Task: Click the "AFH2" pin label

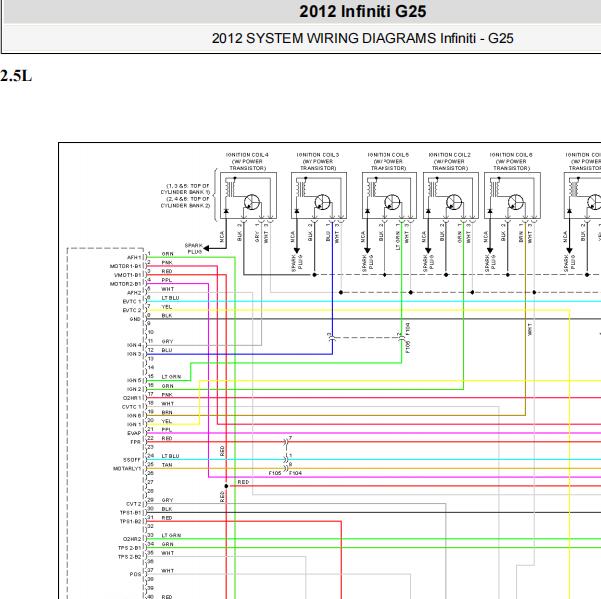Action: coord(134,293)
